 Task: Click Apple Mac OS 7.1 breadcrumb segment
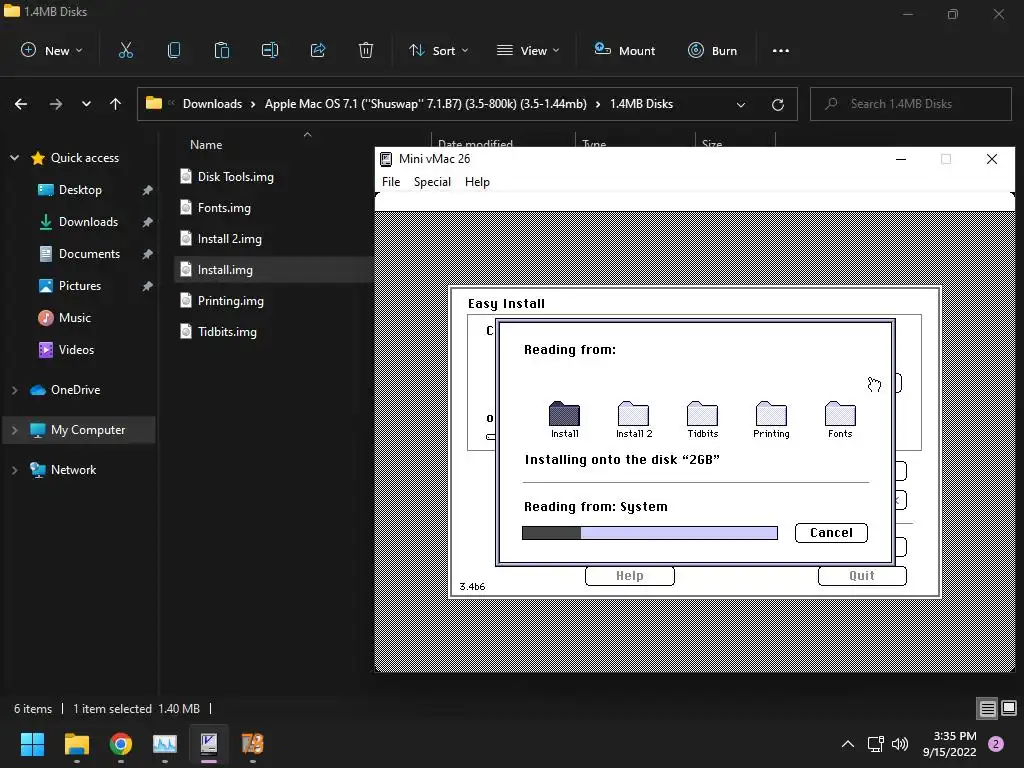tap(425, 104)
